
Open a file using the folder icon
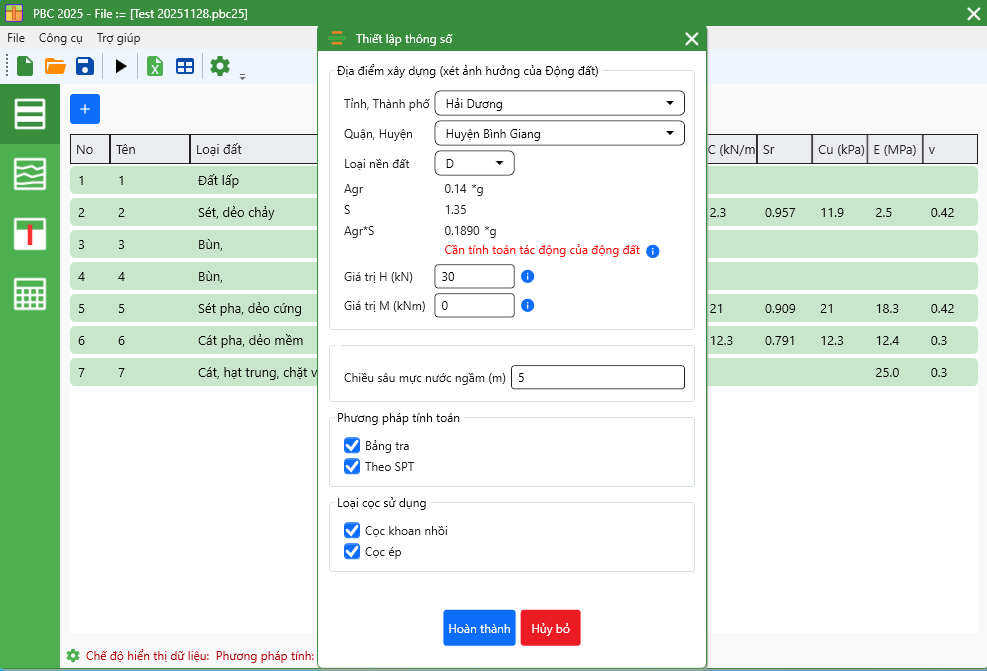(x=55, y=67)
